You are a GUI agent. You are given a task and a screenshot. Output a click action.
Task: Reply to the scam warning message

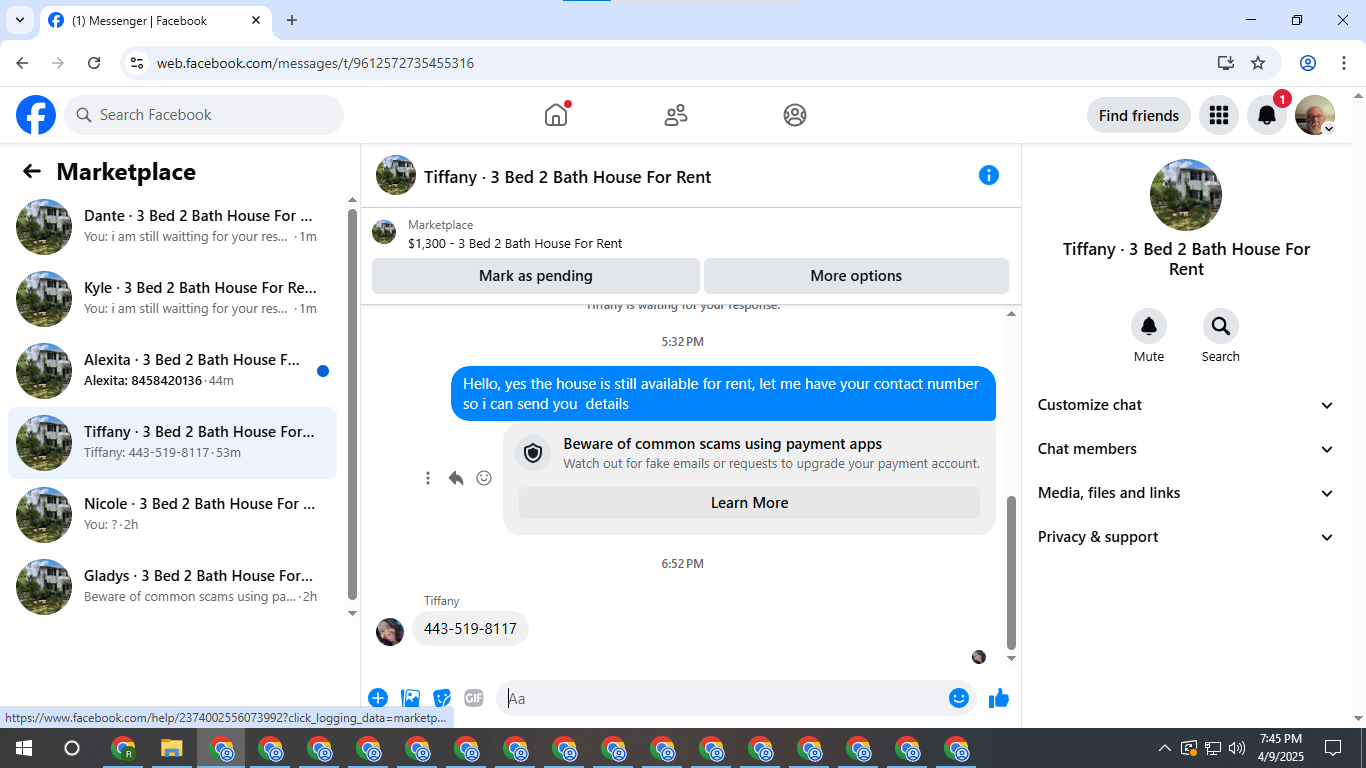pos(456,478)
